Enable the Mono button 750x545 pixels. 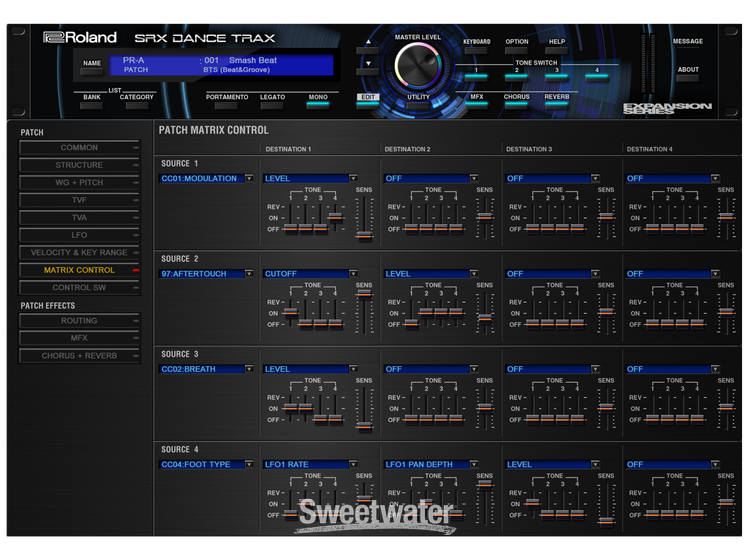318,104
